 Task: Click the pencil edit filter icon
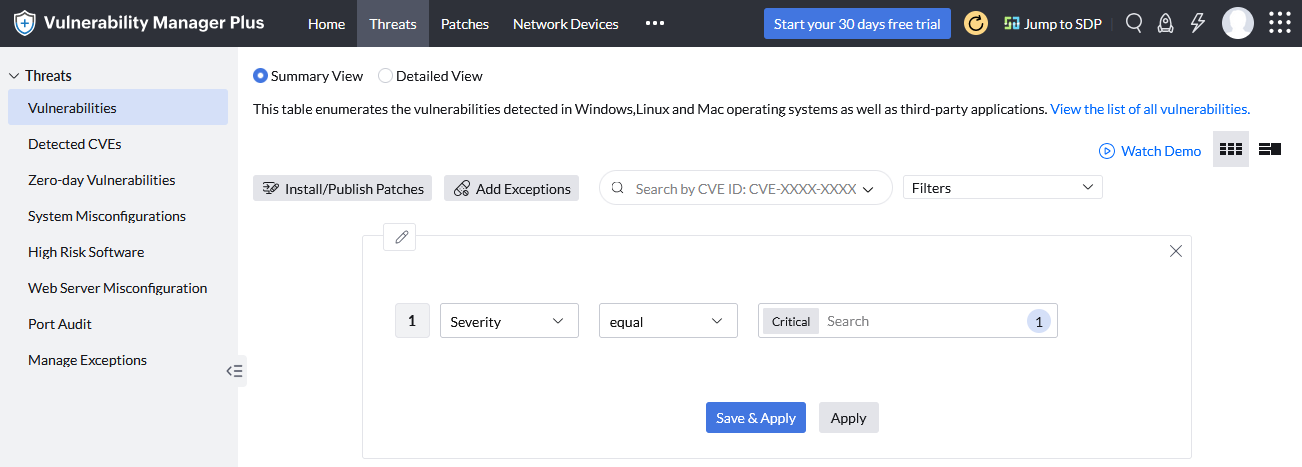click(x=401, y=237)
